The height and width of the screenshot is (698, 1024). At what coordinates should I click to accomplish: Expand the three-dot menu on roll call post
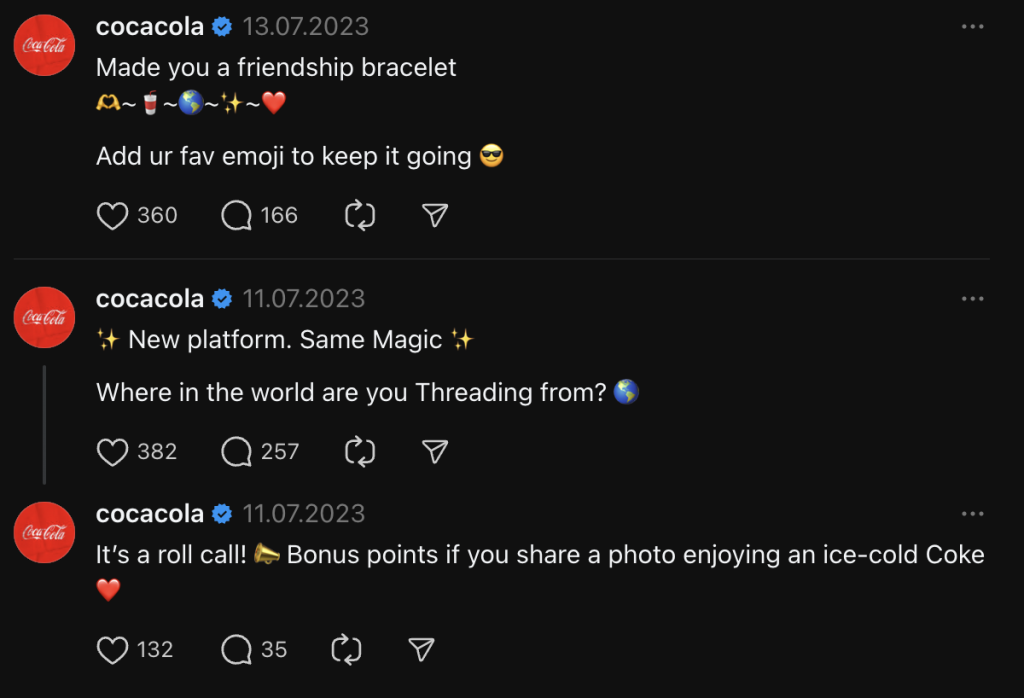[x=972, y=514]
